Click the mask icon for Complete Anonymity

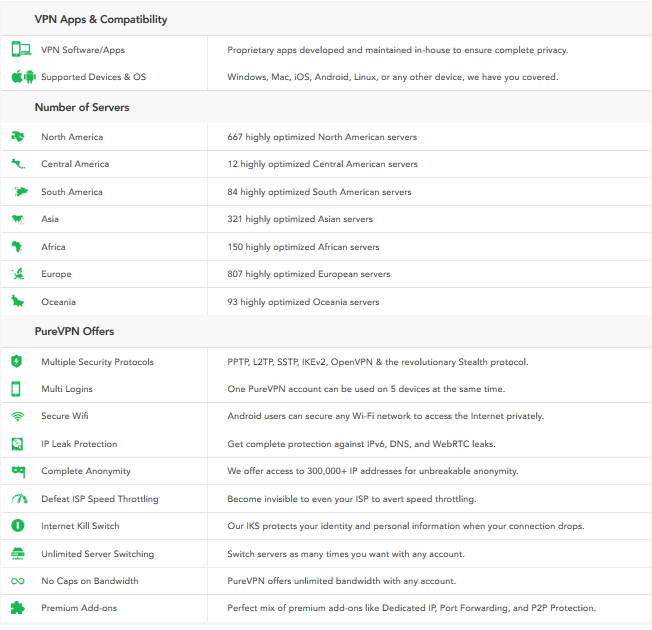pos(19,472)
